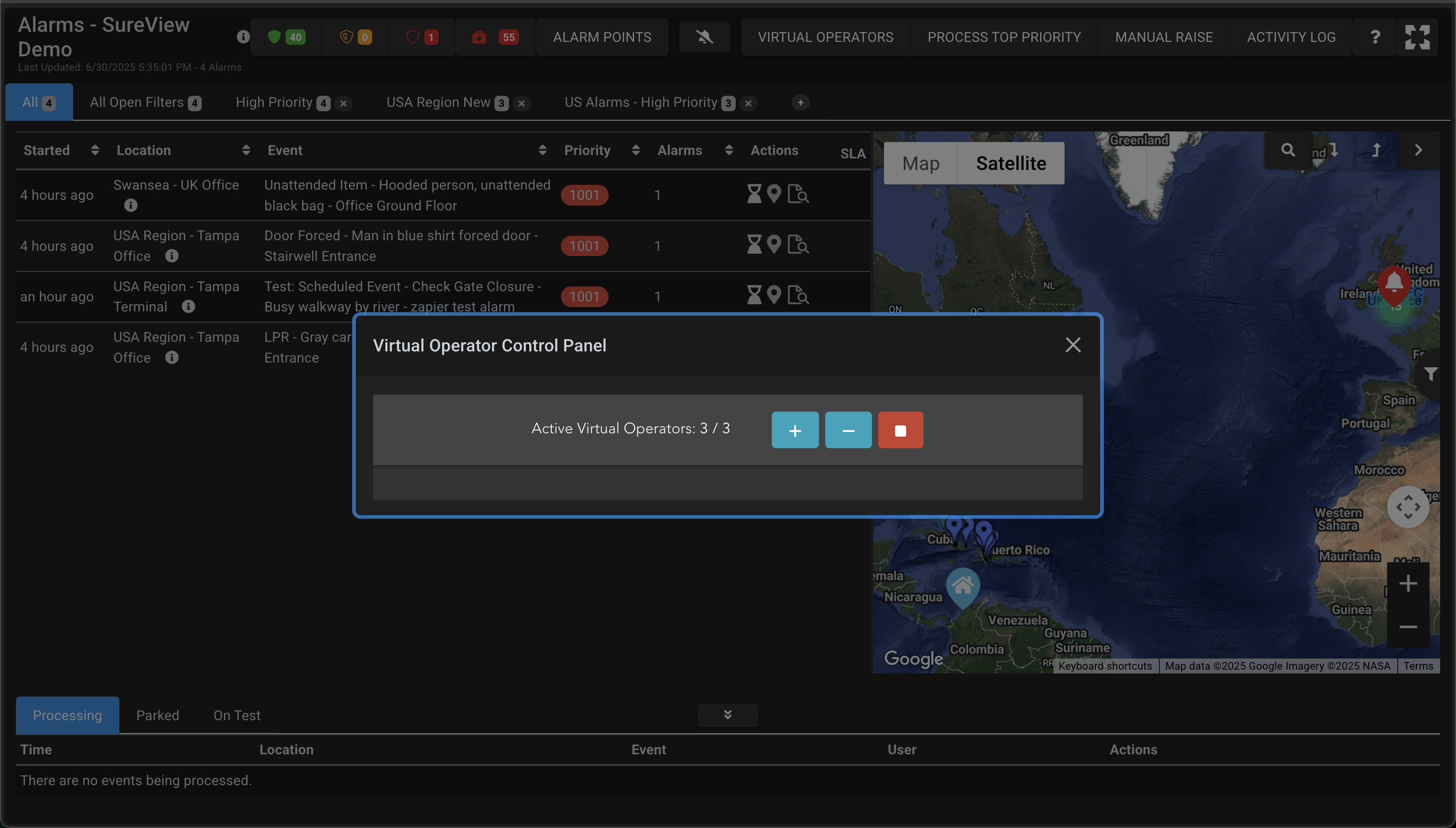Click the red medical kit counter 55
Image resolution: width=1456 pixels, height=828 pixels.
495,38
